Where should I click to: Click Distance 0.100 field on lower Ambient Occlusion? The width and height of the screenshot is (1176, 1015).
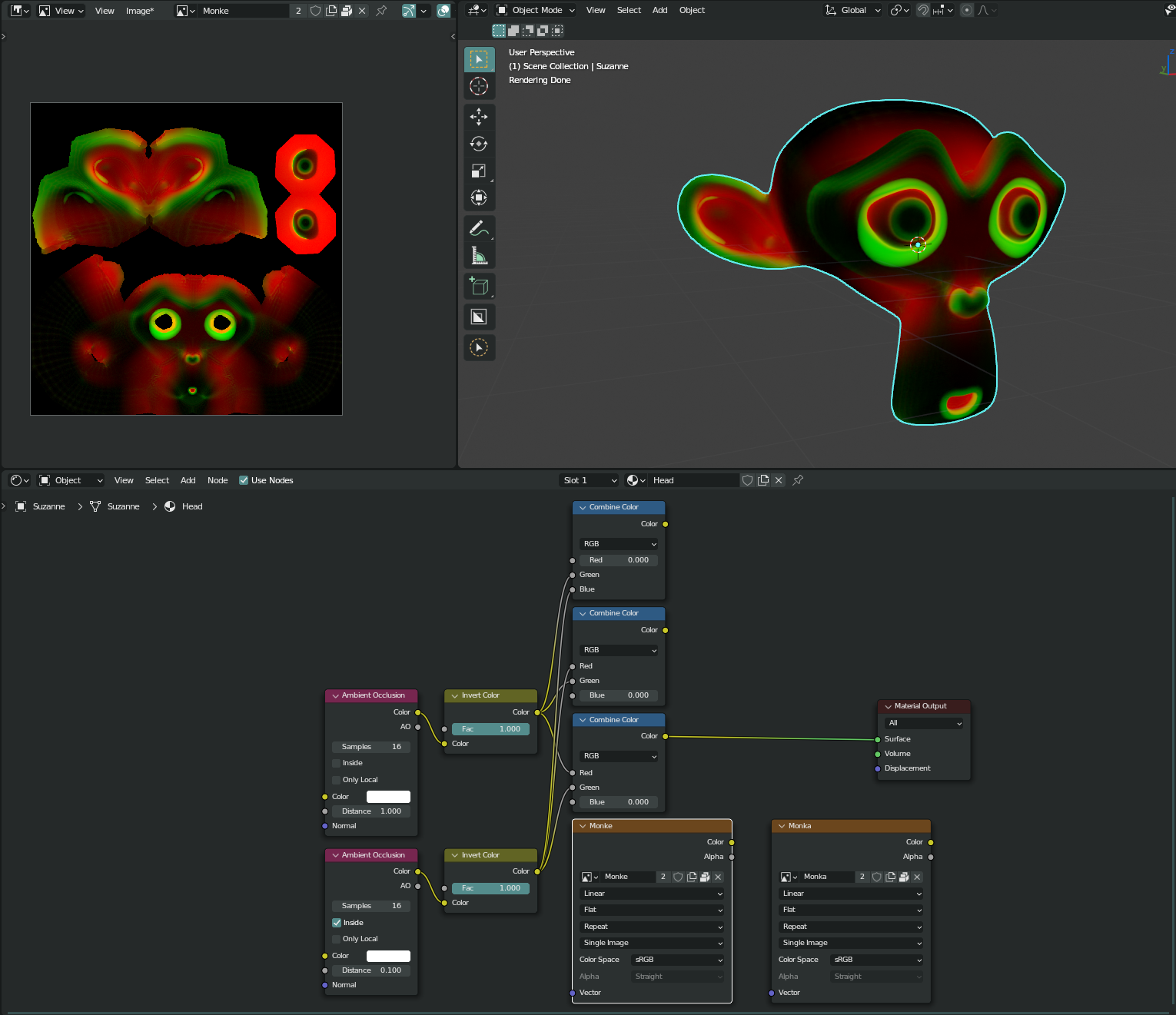pyautogui.click(x=371, y=970)
